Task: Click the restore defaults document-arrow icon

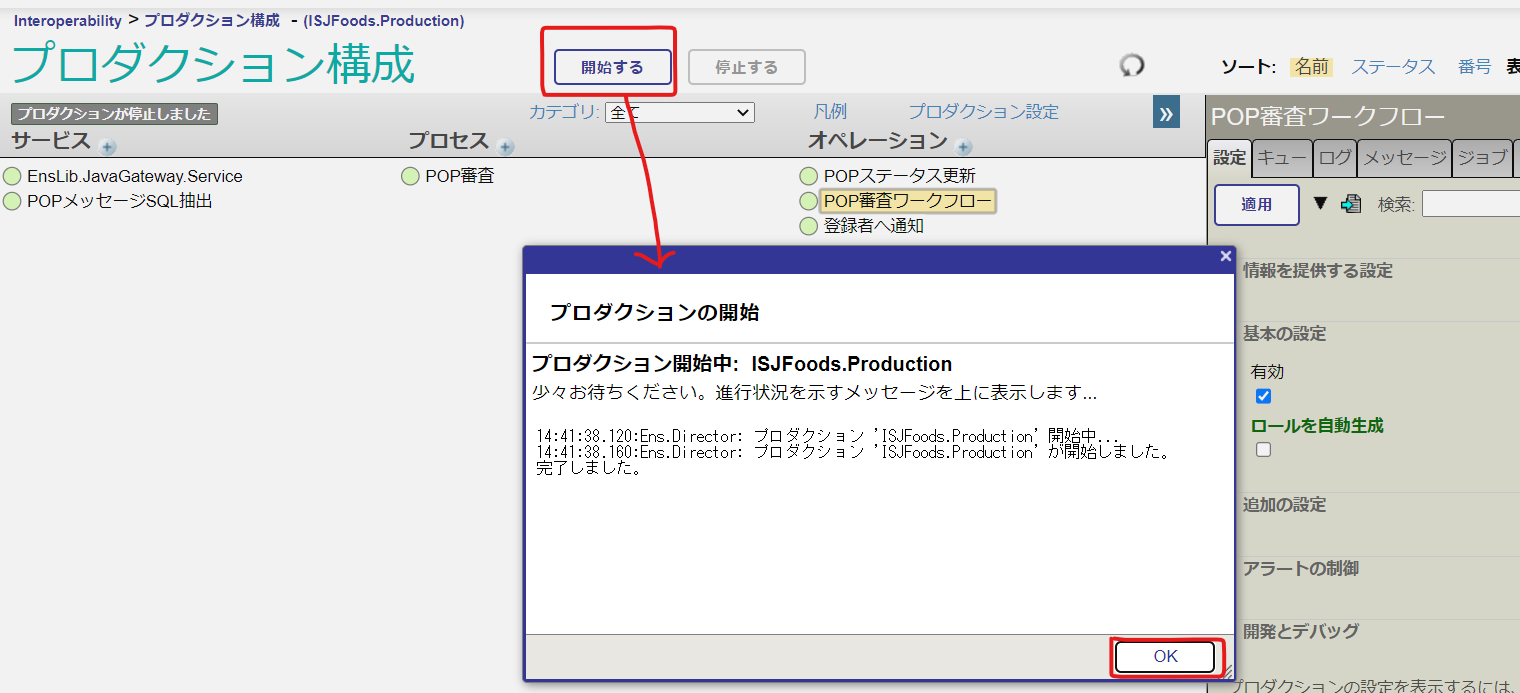Action: coord(1351,204)
